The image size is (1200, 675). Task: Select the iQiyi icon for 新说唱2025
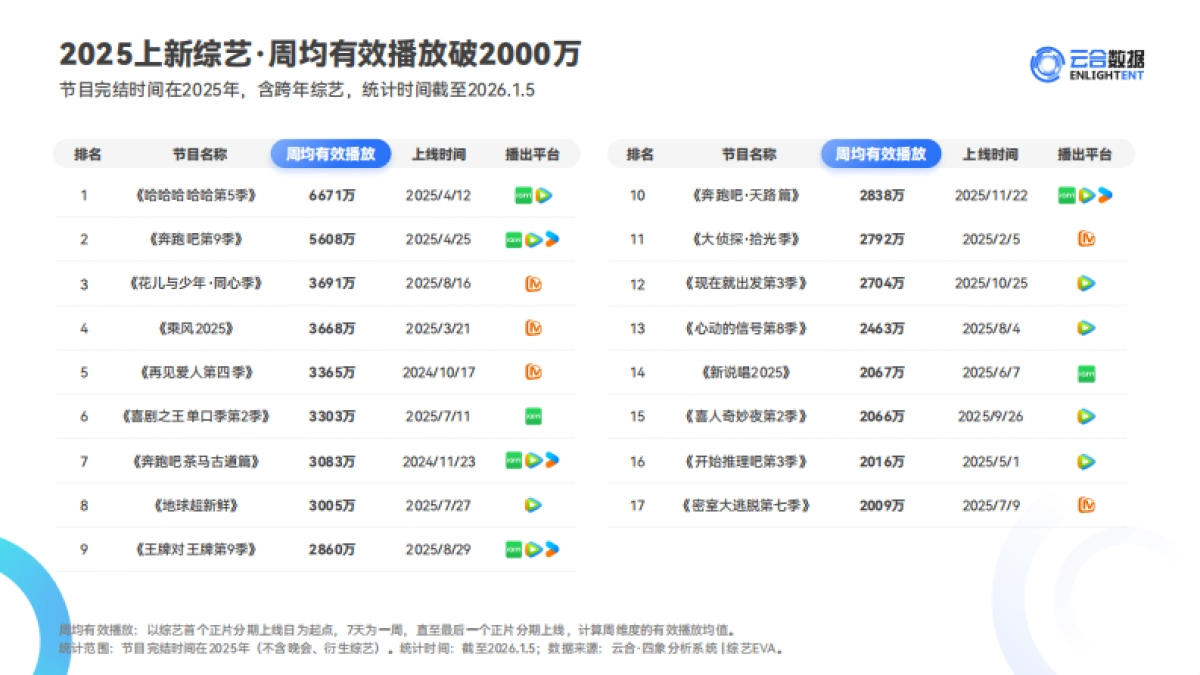tap(1085, 370)
